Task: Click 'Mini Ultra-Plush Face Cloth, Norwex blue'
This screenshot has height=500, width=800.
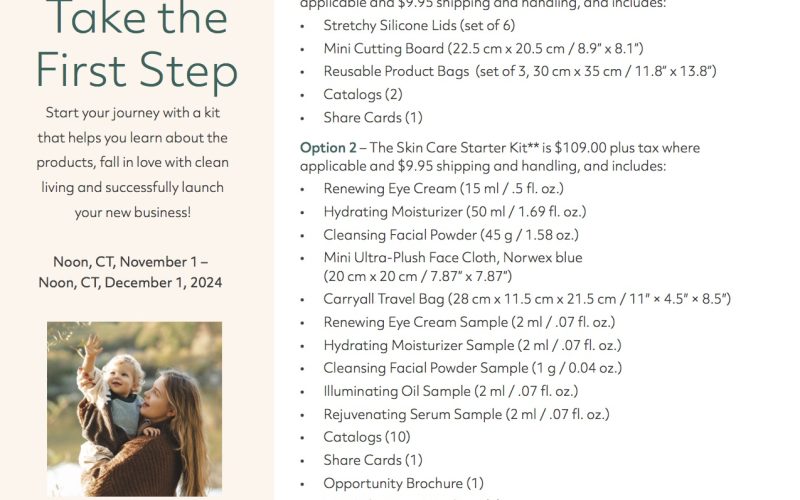Action: pyautogui.click(x=453, y=257)
